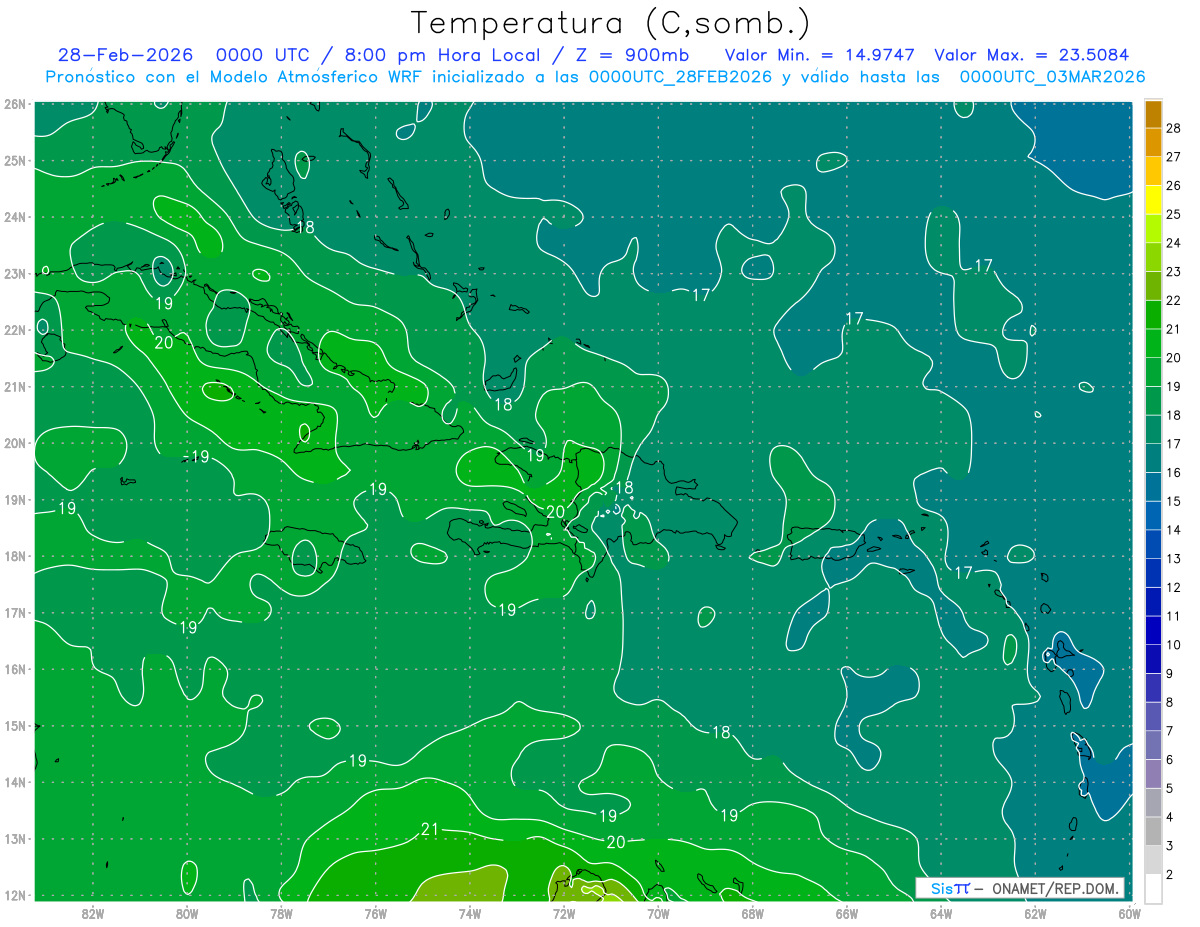Click the blue legend swatch between 14 and 15

[x=1153, y=516]
